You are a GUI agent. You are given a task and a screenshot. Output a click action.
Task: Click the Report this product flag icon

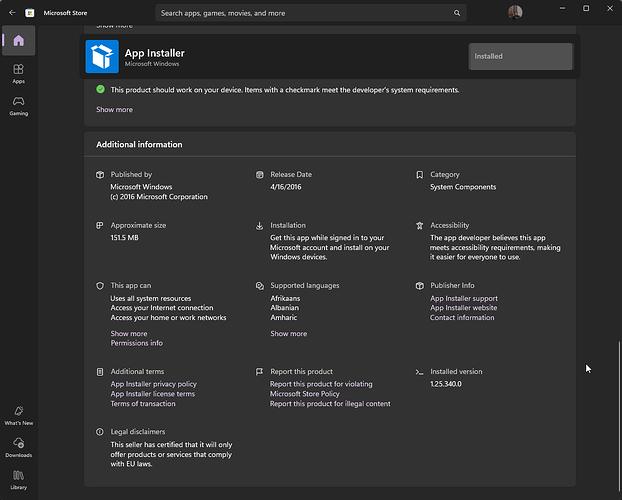(x=259, y=372)
